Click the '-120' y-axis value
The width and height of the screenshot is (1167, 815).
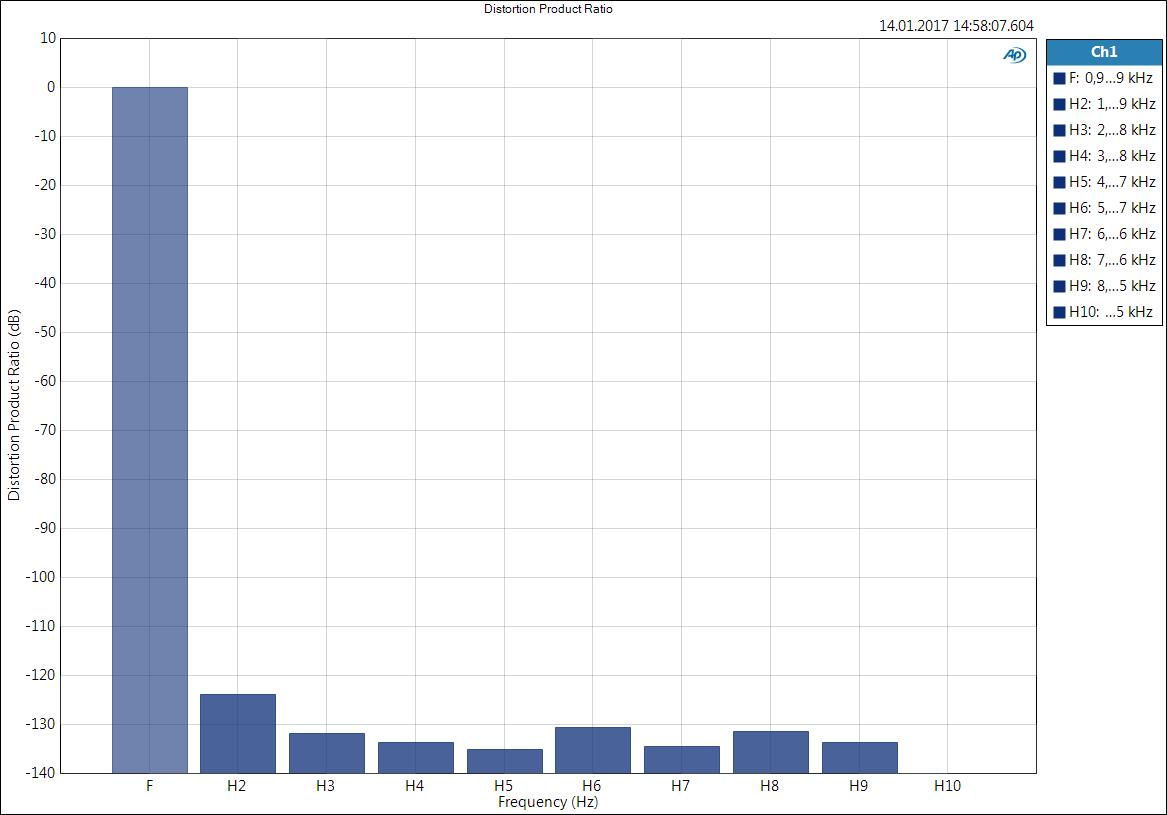tap(41, 675)
